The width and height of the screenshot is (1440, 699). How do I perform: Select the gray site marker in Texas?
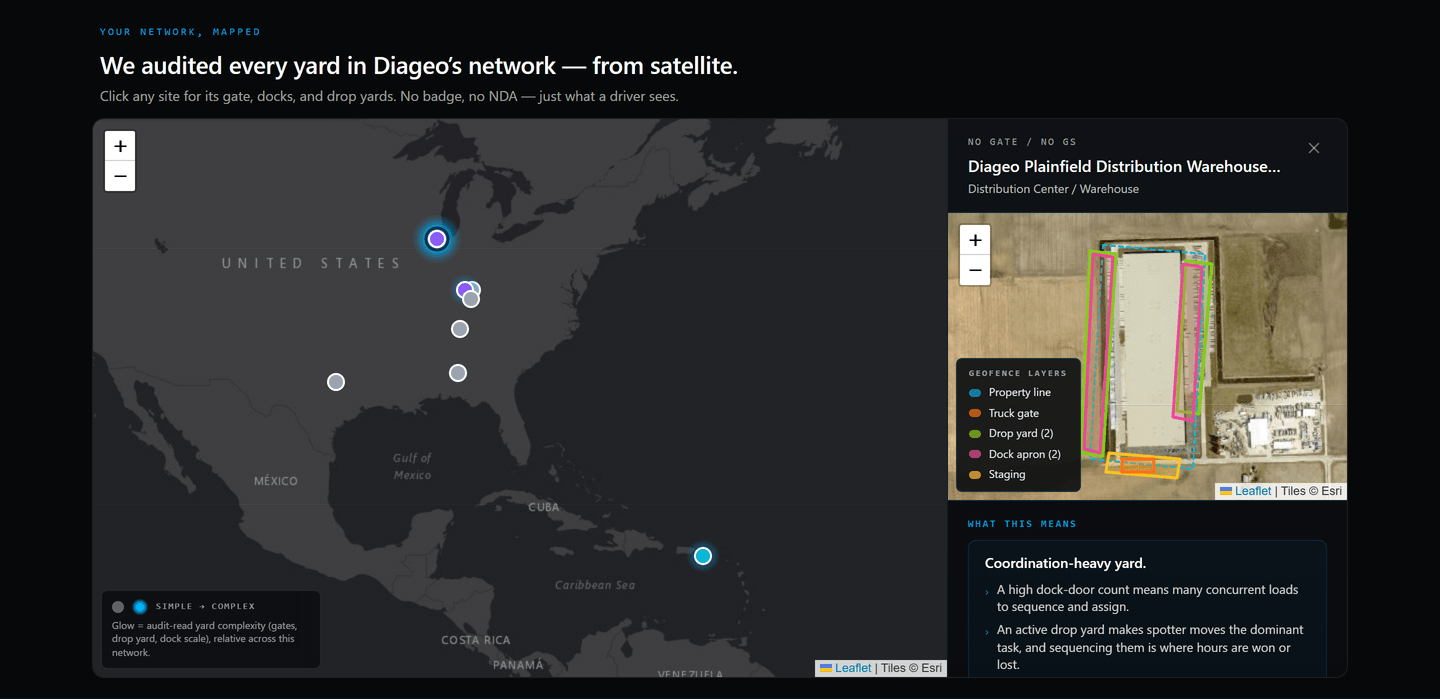336,382
